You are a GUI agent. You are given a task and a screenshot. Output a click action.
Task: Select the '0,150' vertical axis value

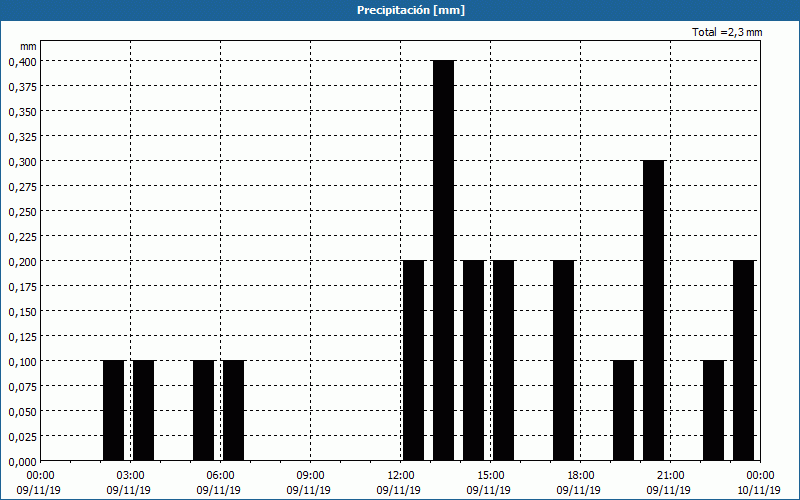[23, 312]
